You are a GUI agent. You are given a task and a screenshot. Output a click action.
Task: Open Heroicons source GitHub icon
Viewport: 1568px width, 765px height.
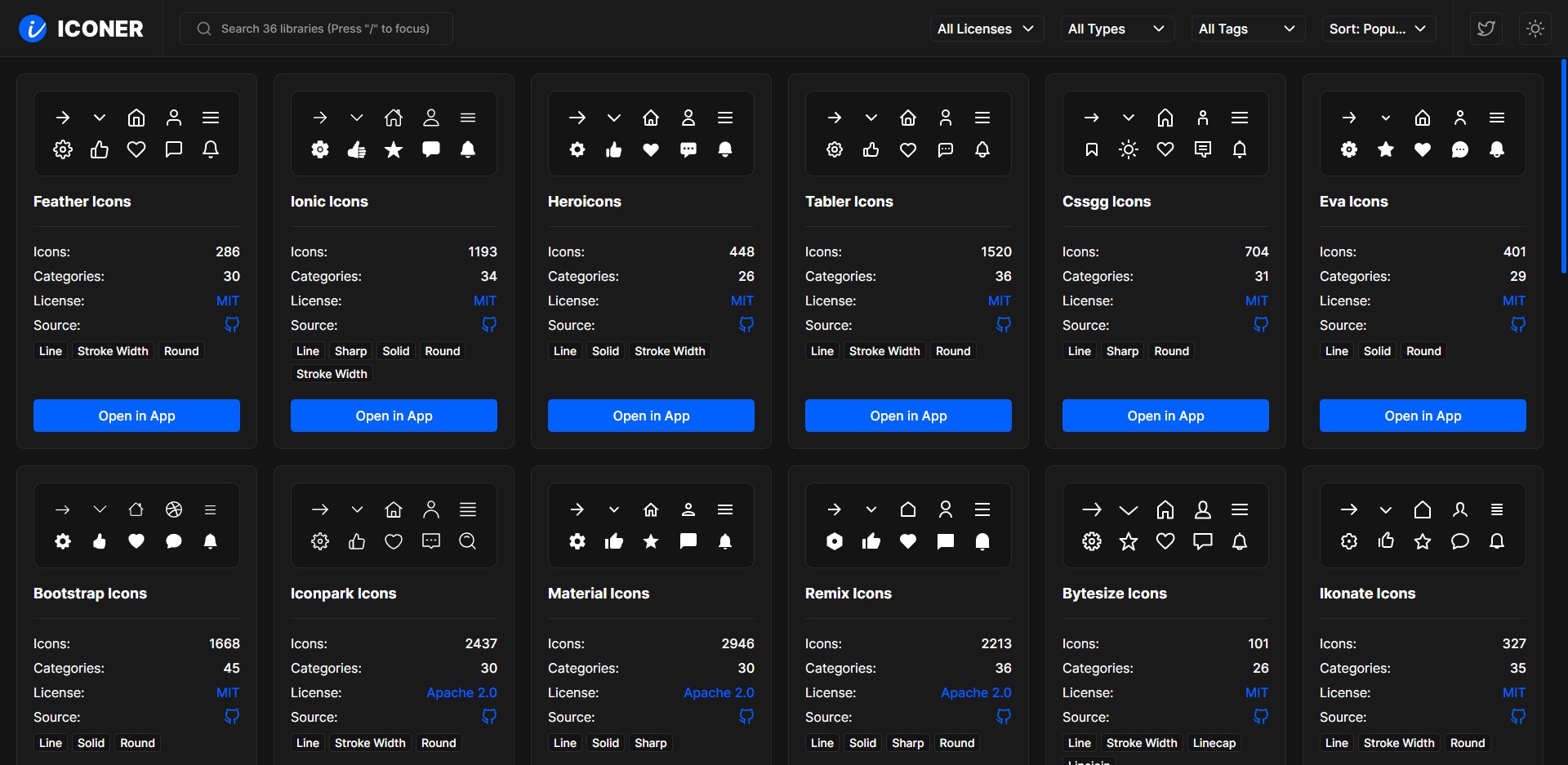coord(746,325)
